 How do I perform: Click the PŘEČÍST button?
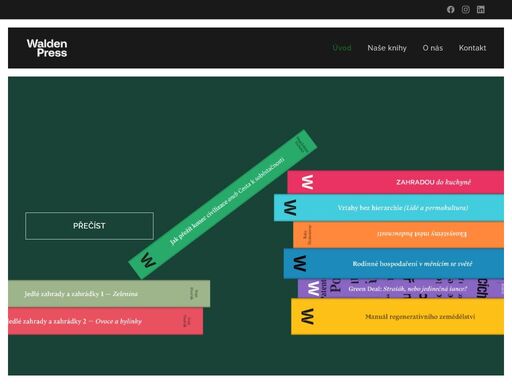point(89,226)
